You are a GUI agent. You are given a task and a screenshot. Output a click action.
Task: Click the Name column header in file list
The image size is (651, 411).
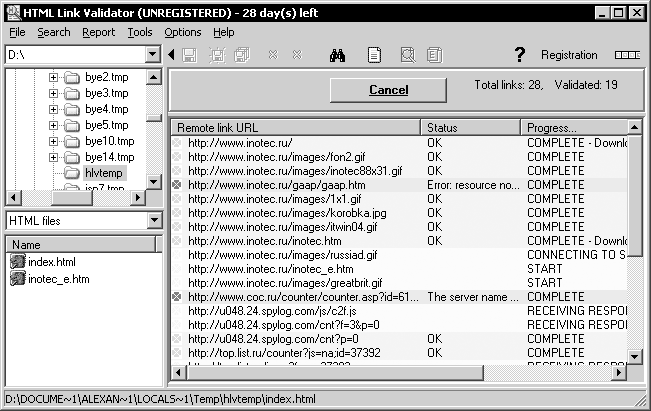click(81, 245)
